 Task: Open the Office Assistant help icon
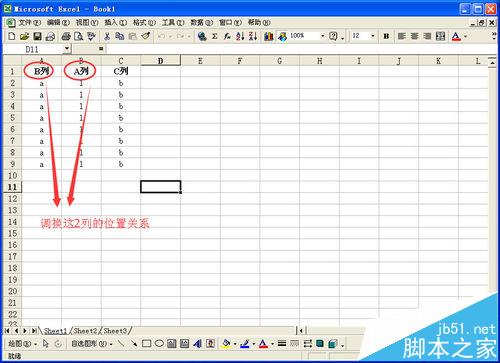pyautogui.click(x=333, y=36)
